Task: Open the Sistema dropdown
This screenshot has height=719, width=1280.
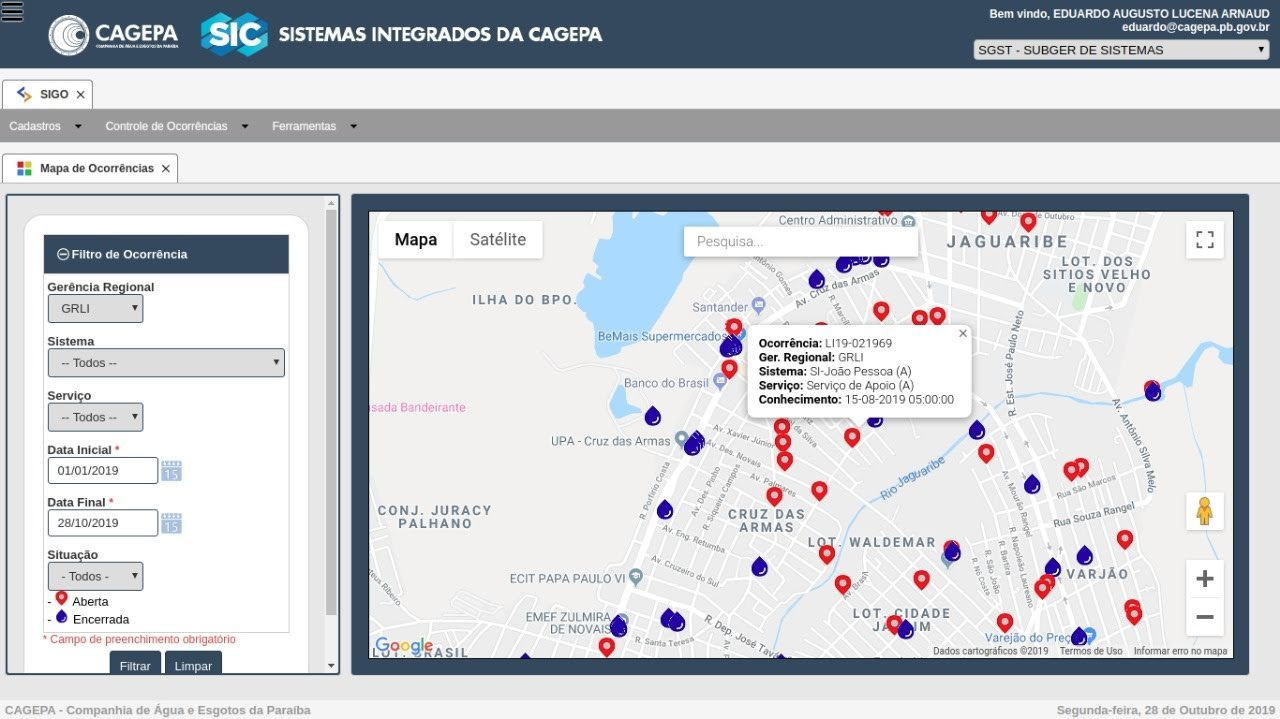Action: (166, 363)
